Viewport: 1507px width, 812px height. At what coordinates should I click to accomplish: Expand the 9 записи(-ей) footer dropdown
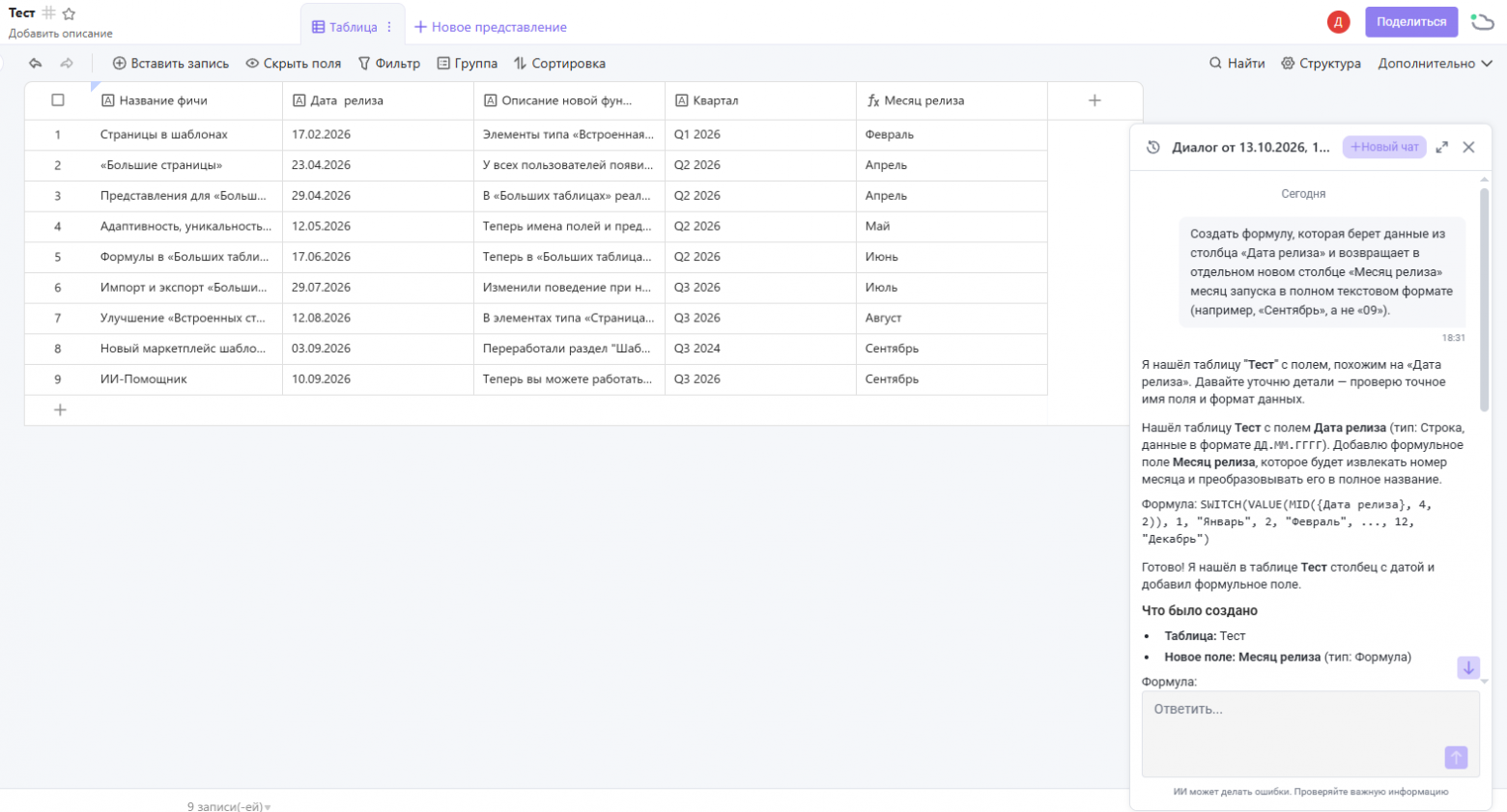click(x=229, y=807)
